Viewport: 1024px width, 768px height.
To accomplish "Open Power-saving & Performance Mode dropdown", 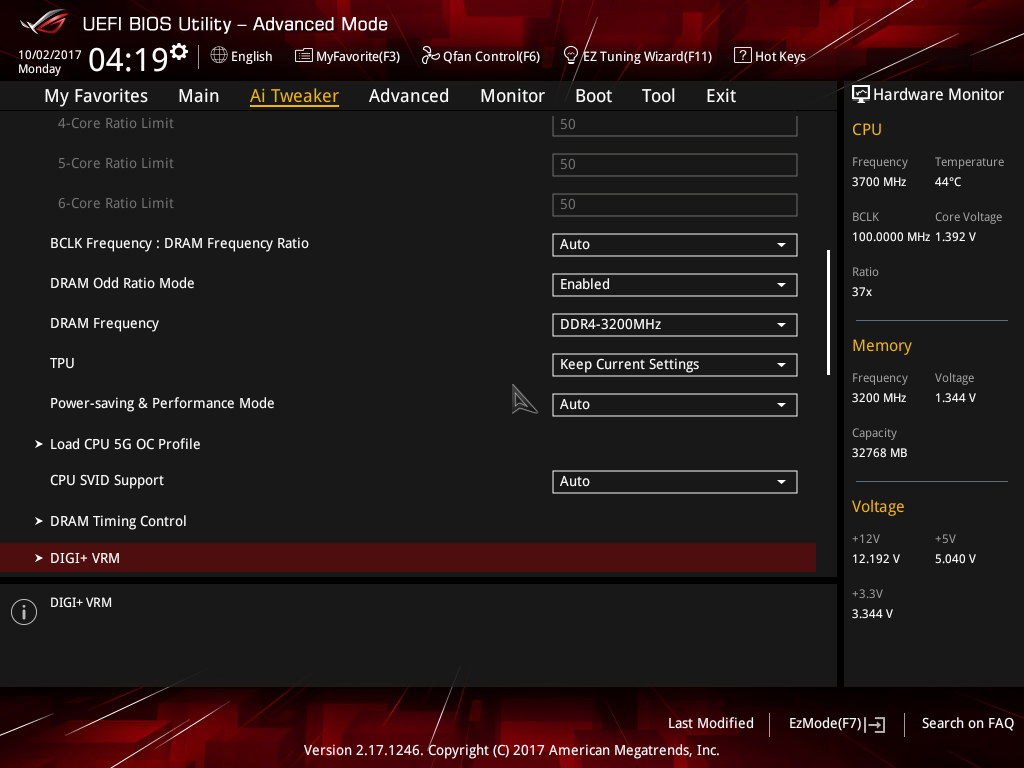I will 675,404.
